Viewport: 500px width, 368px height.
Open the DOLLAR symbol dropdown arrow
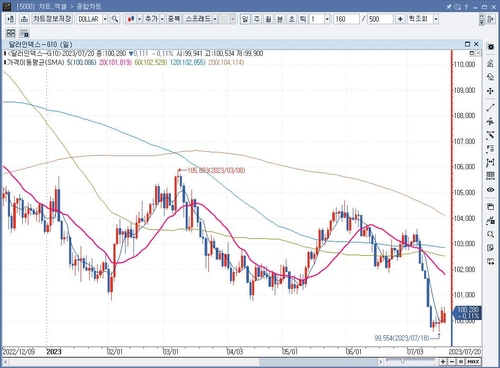click(105, 19)
